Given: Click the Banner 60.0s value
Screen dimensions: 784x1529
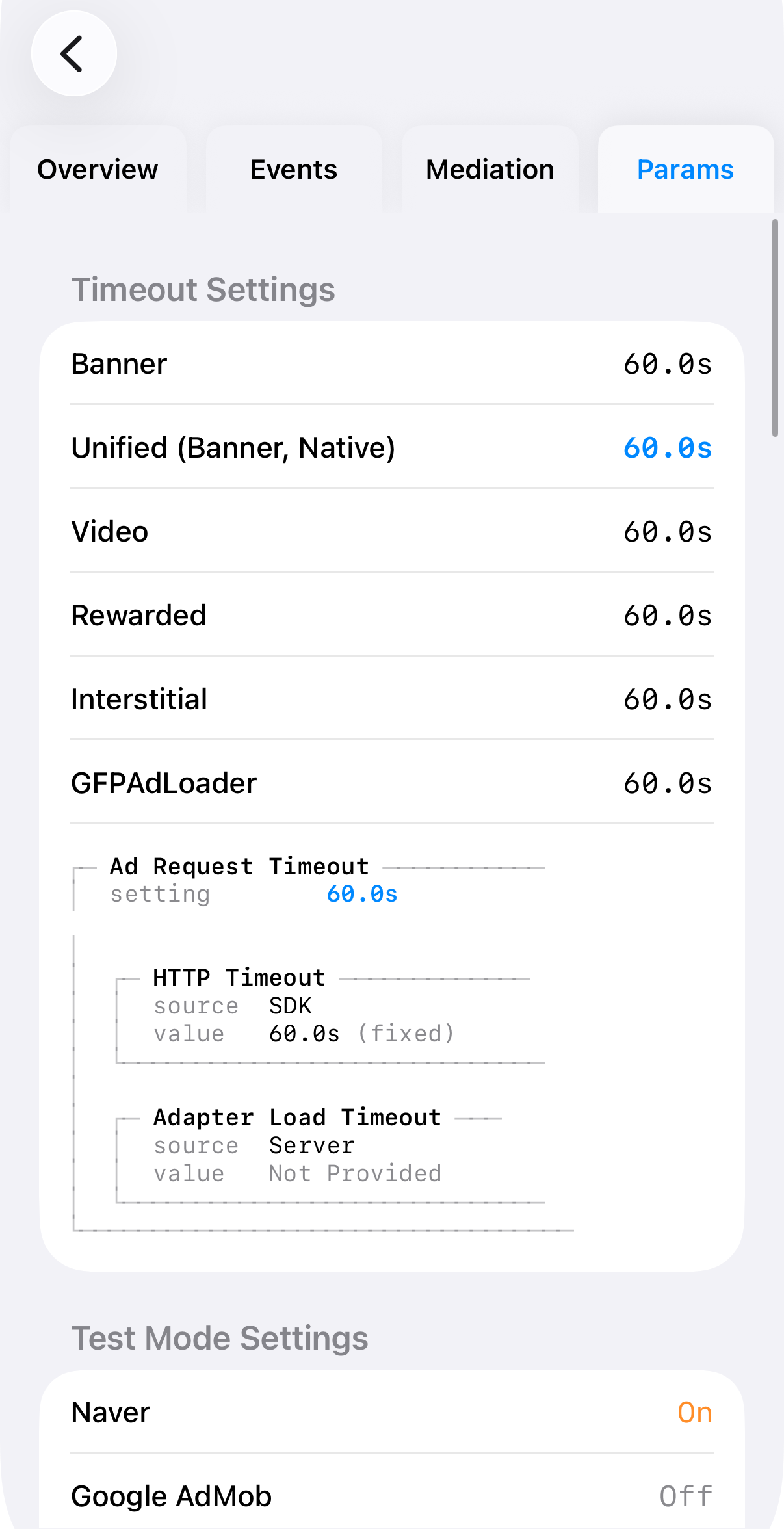Looking at the screenshot, I should [667, 364].
